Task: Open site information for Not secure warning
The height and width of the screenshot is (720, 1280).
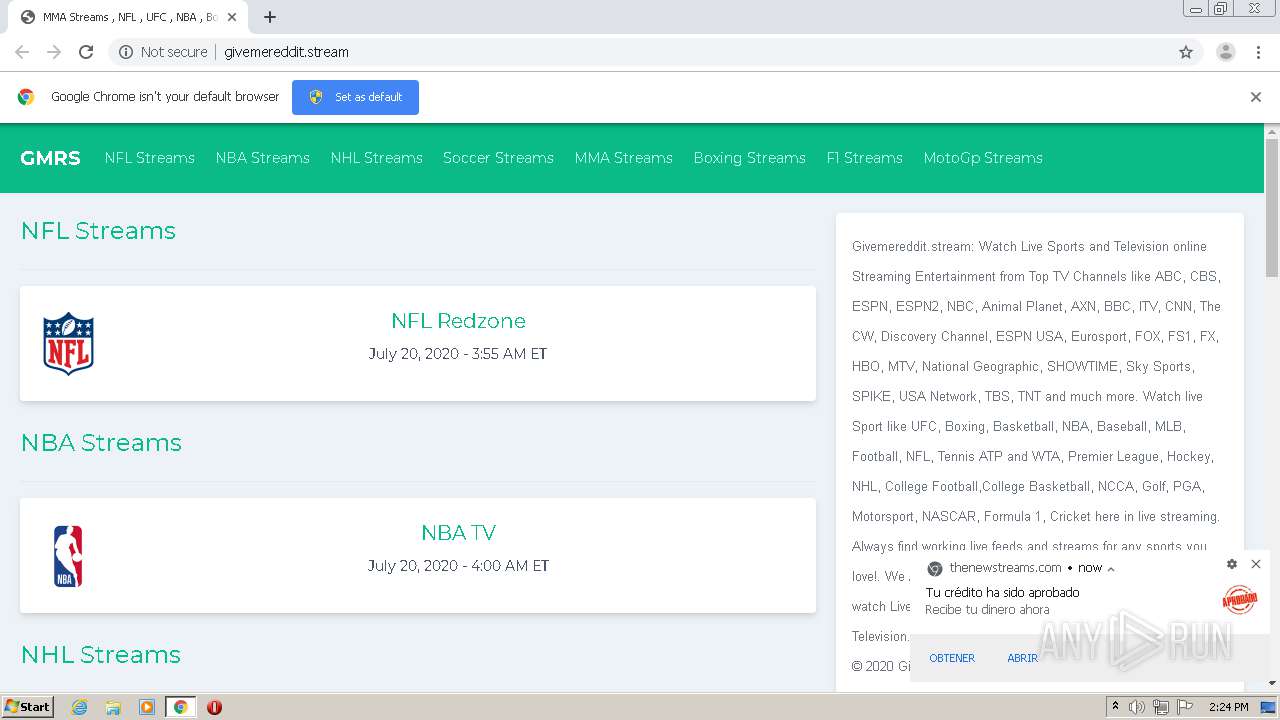Action: click(x=163, y=52)
